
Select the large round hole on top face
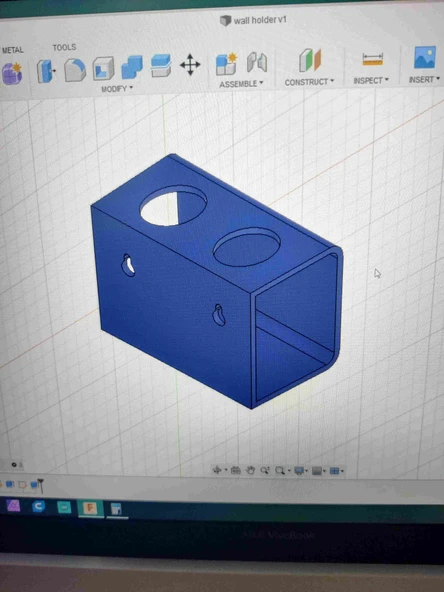[173, 206]
